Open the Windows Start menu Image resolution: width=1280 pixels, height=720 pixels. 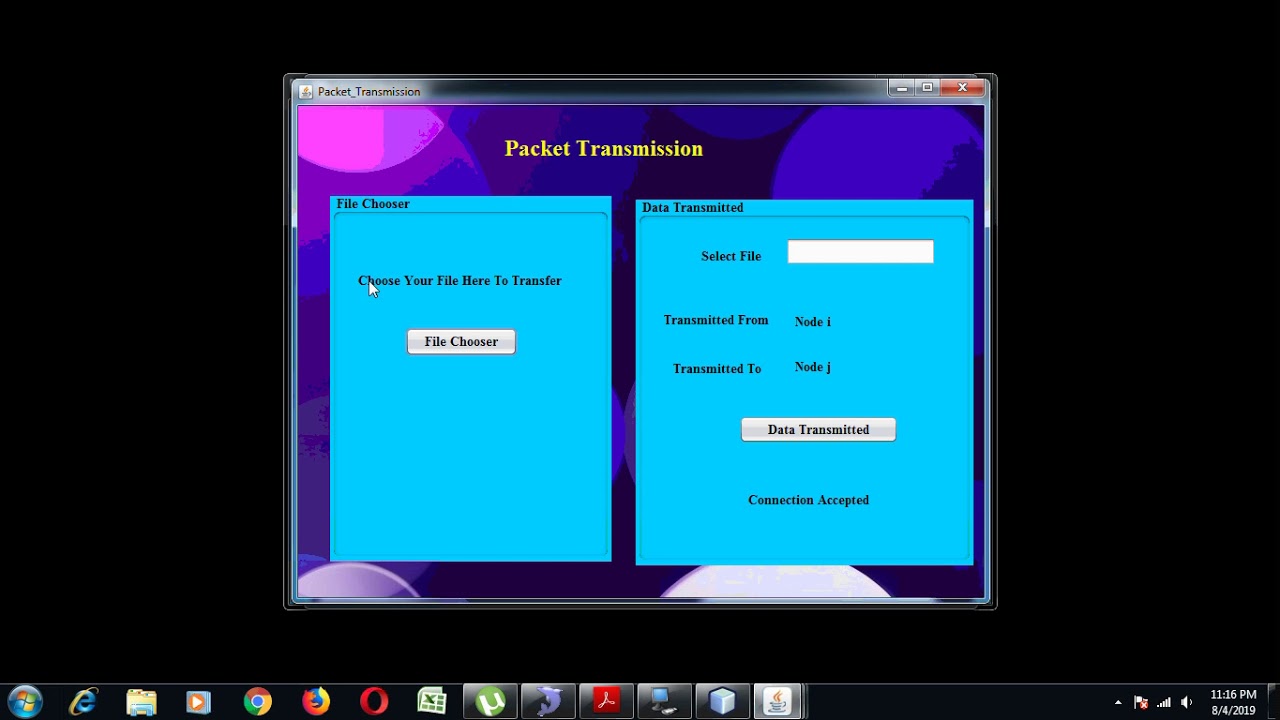[x=25, y=702]
